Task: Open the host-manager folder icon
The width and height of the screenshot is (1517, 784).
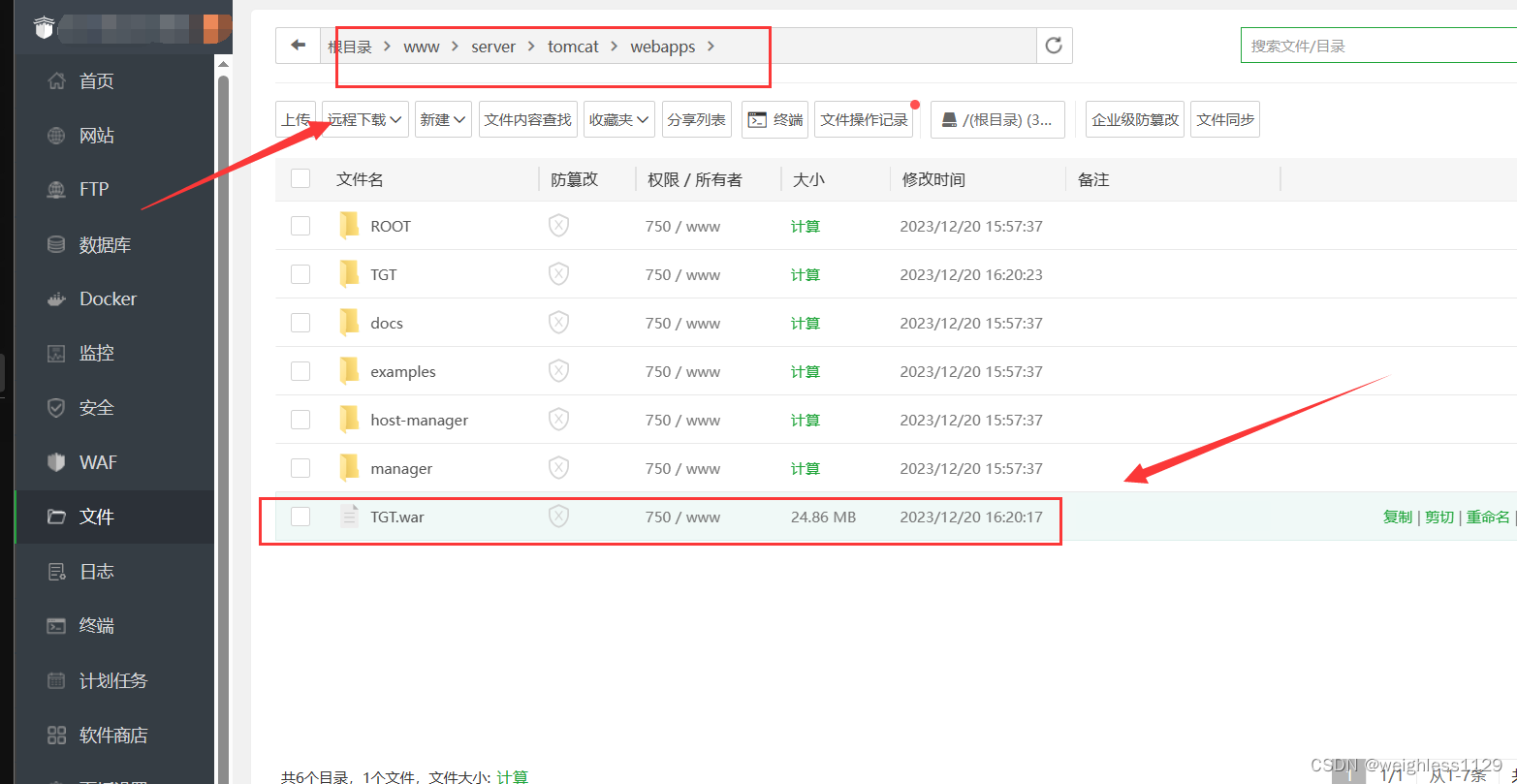Action: (x=350, y=420)
